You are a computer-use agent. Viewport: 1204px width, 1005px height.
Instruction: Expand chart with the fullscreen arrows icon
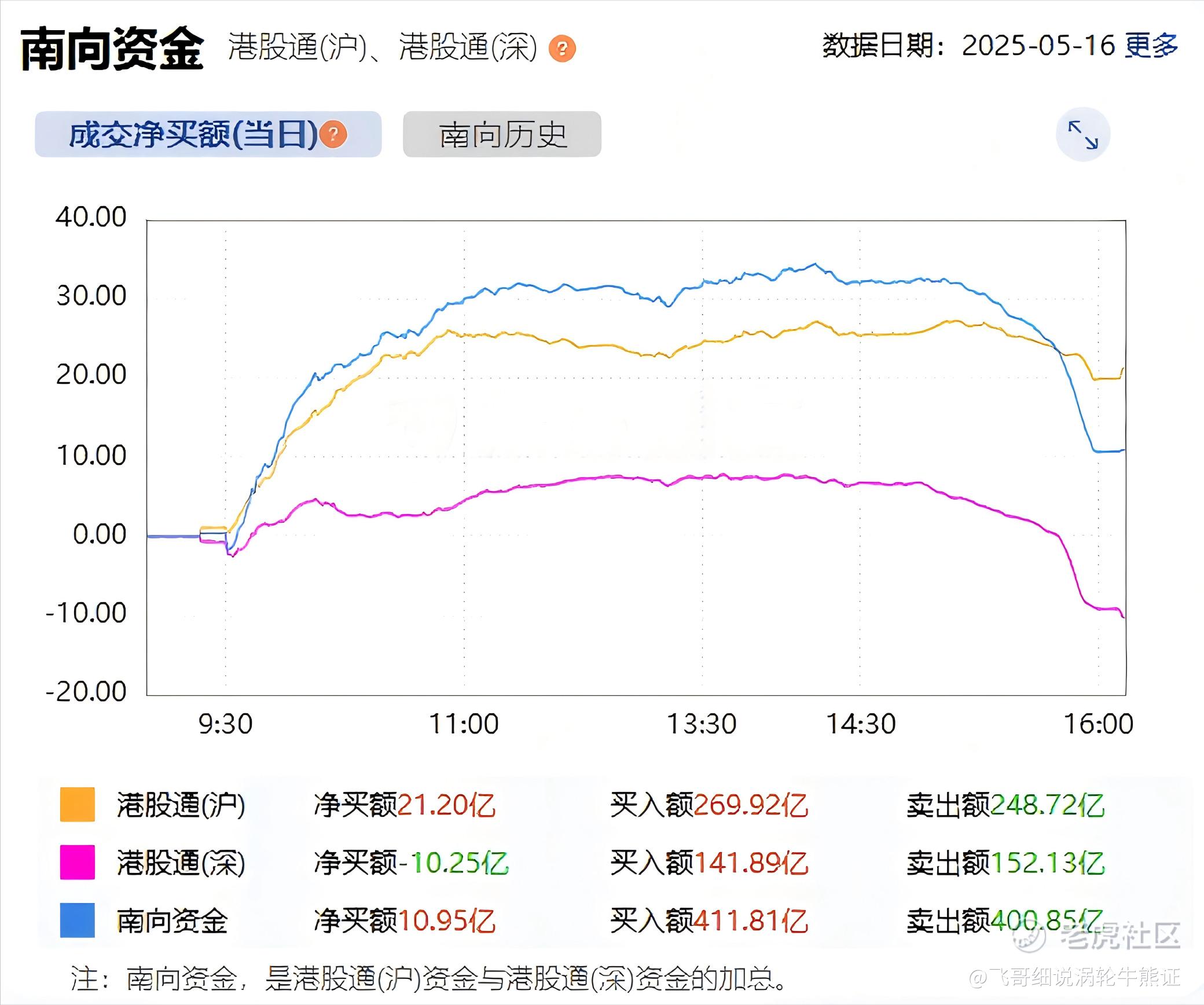tap(1082, 134)
